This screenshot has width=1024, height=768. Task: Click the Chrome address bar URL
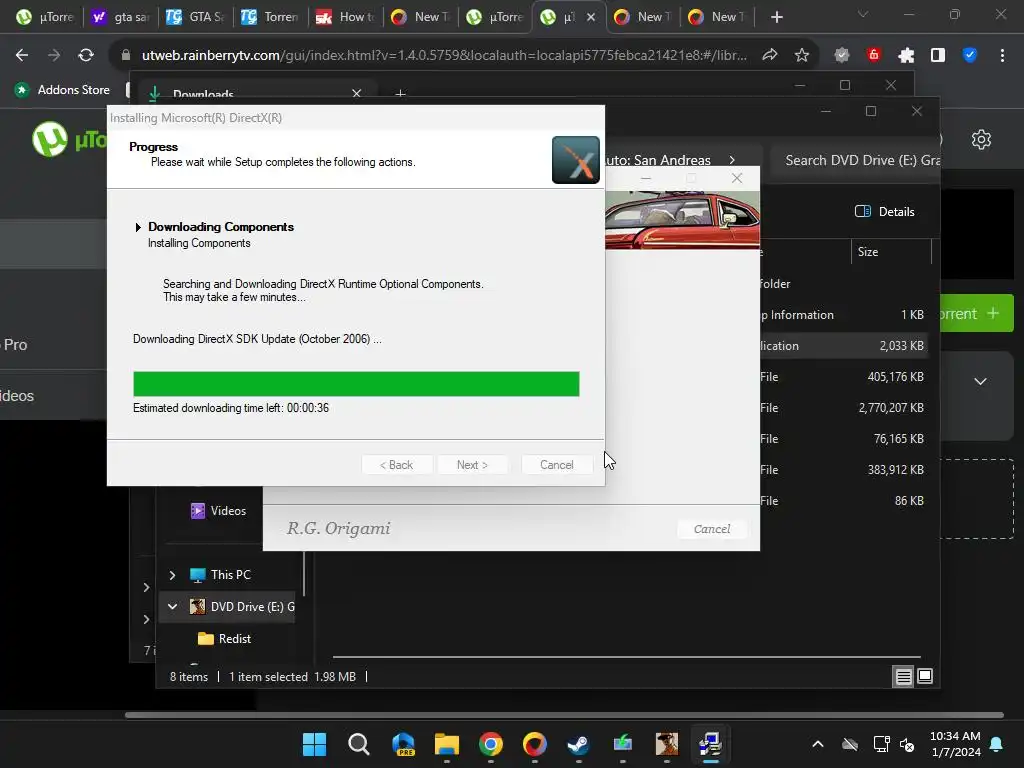coord(444,56)
